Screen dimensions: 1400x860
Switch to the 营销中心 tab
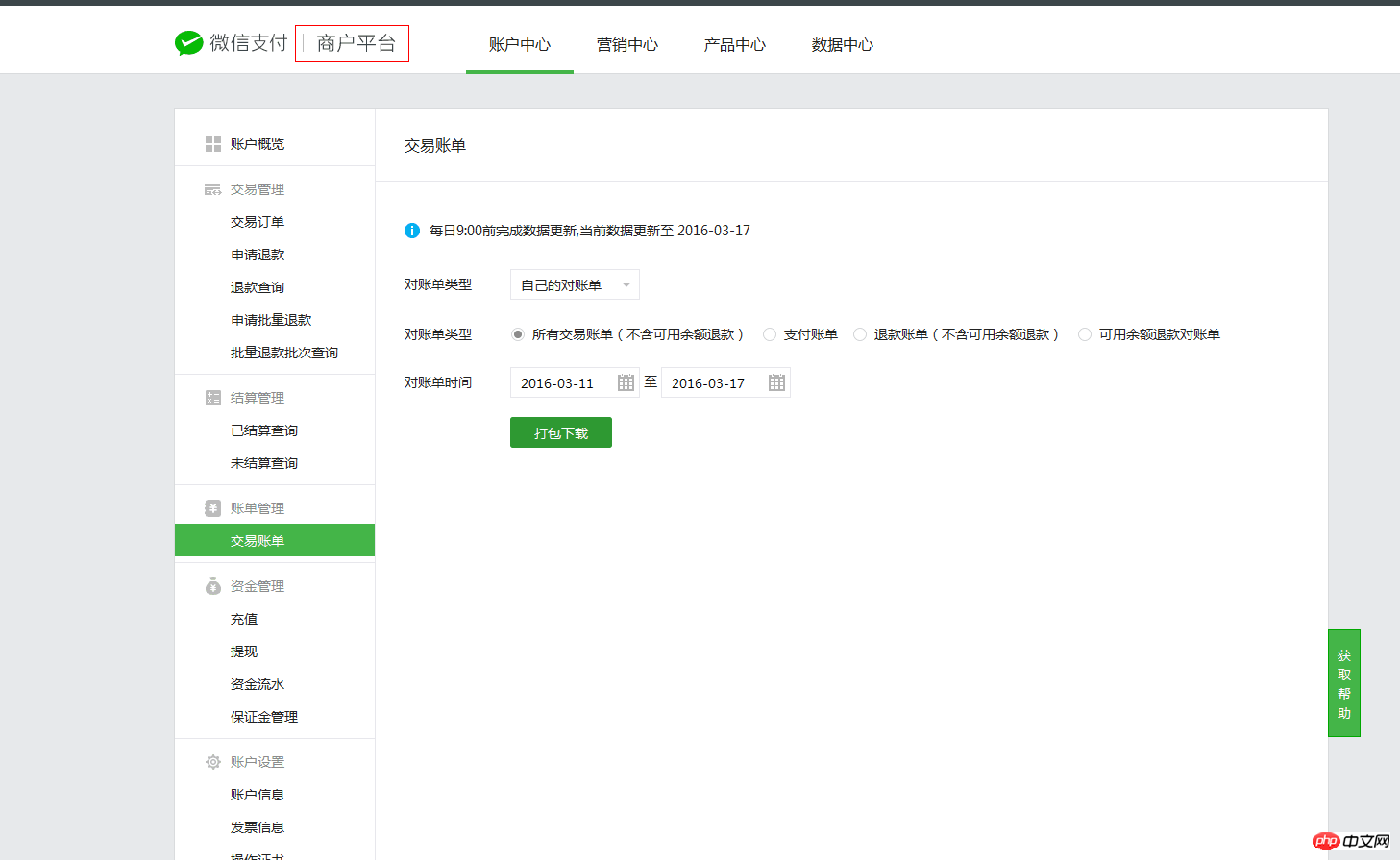[x=627, y=44]
